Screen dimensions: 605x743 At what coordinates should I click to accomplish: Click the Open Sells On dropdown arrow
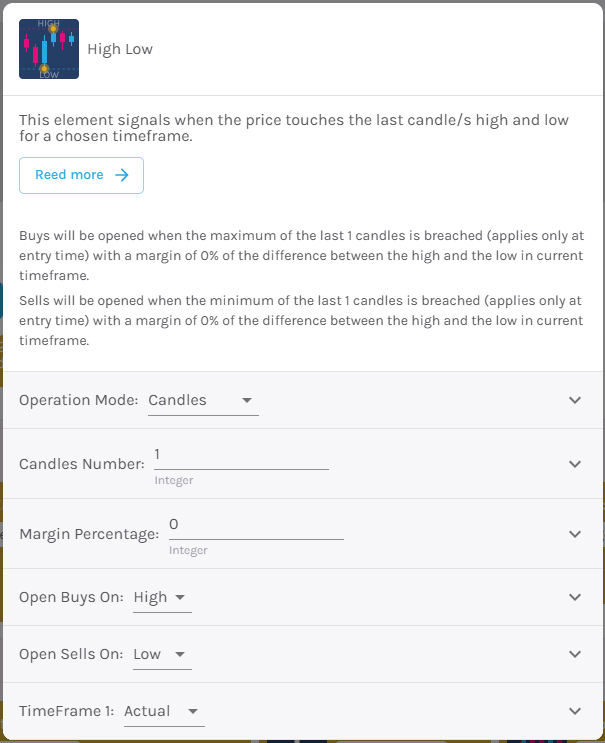pos(180,654)
